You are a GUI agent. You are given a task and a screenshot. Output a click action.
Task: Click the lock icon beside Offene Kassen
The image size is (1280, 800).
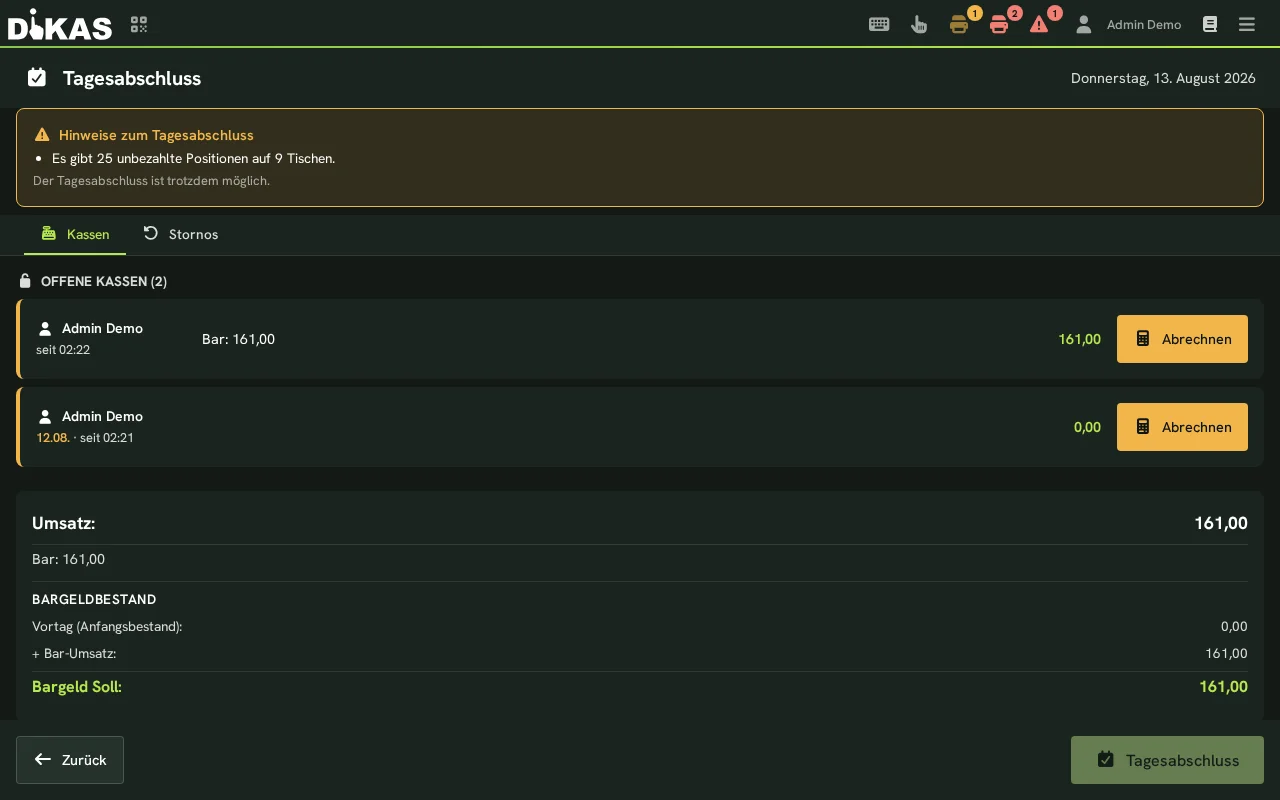[x=26, y=281]
